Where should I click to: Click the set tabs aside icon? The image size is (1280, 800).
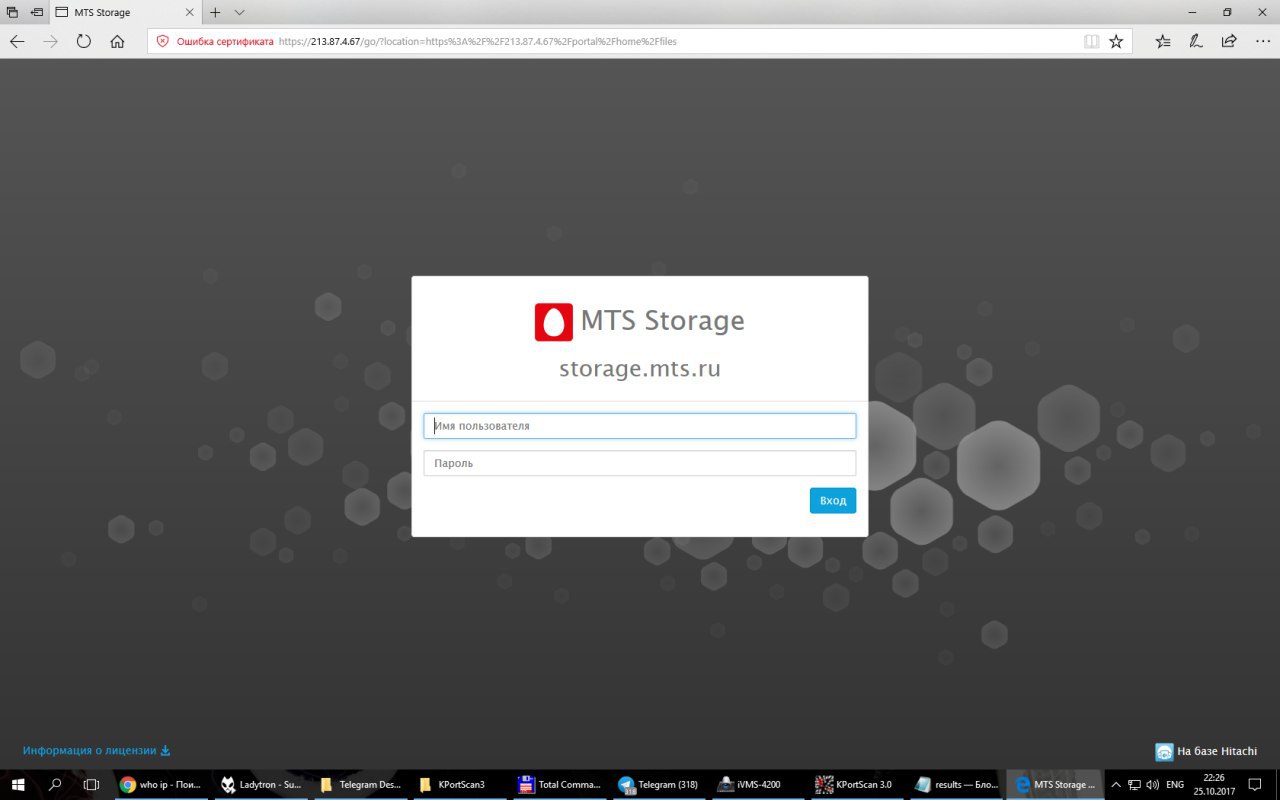pos(36,12)
